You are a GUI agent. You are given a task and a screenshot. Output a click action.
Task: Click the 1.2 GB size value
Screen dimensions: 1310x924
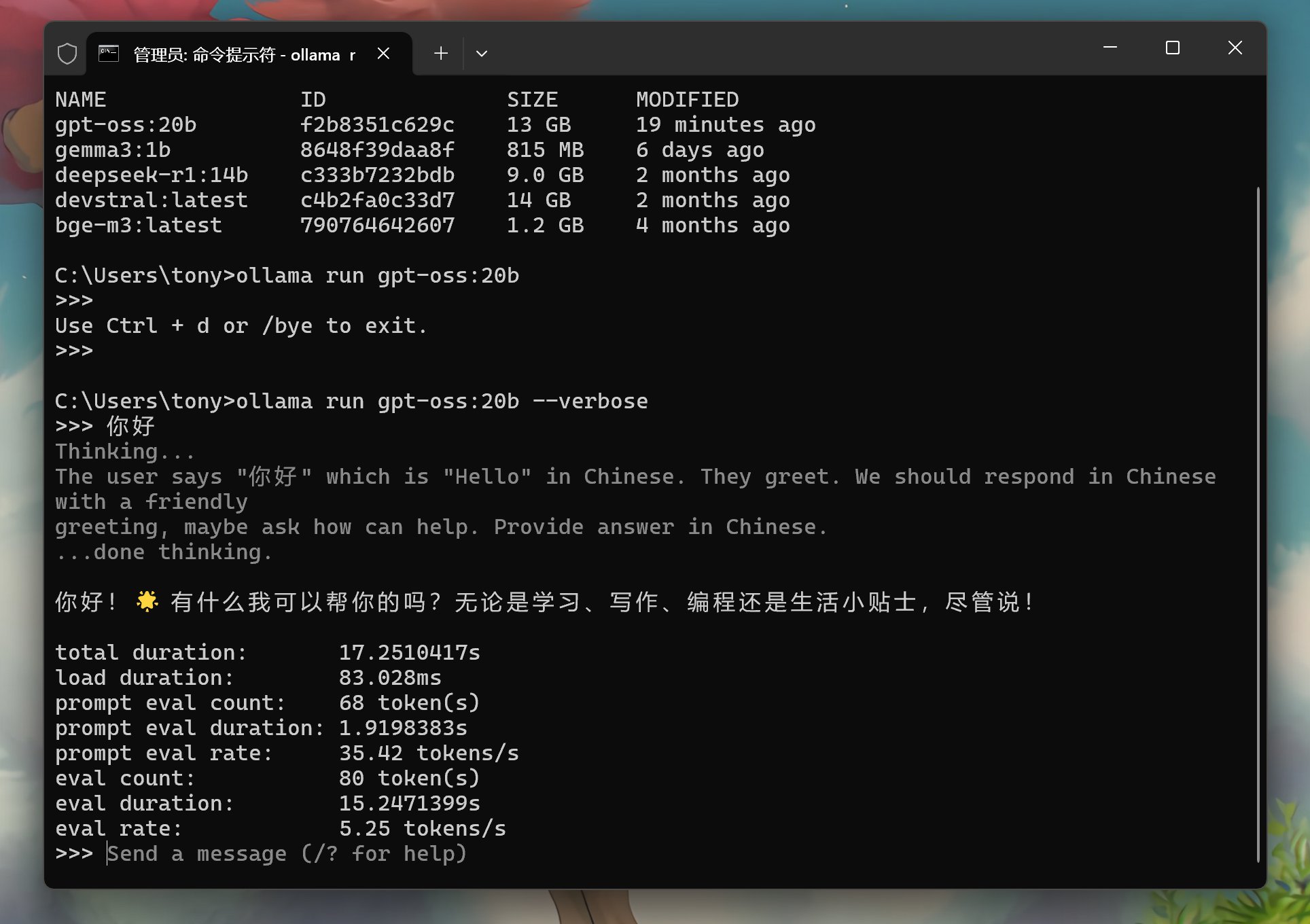click(545, 226)
